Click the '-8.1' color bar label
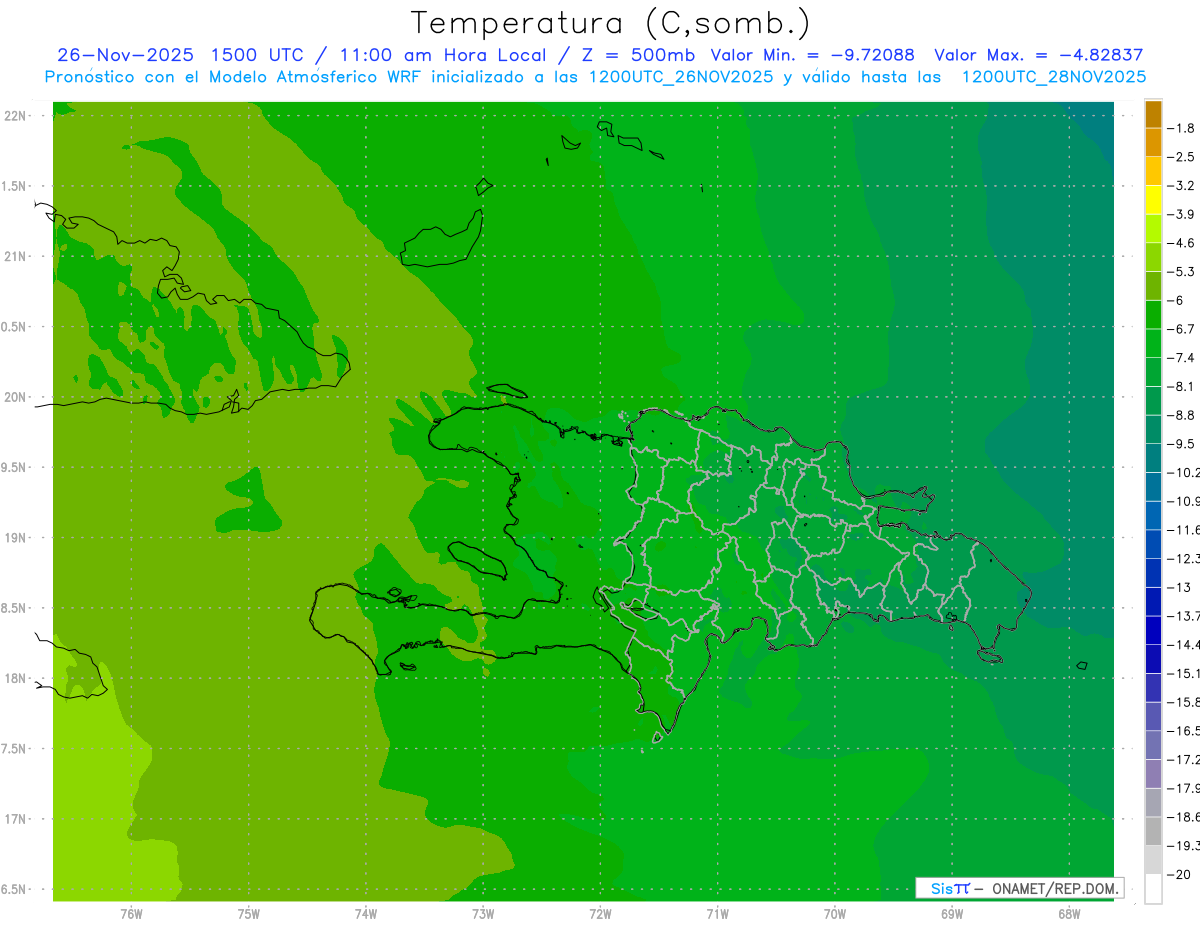 click(1182, 386)
